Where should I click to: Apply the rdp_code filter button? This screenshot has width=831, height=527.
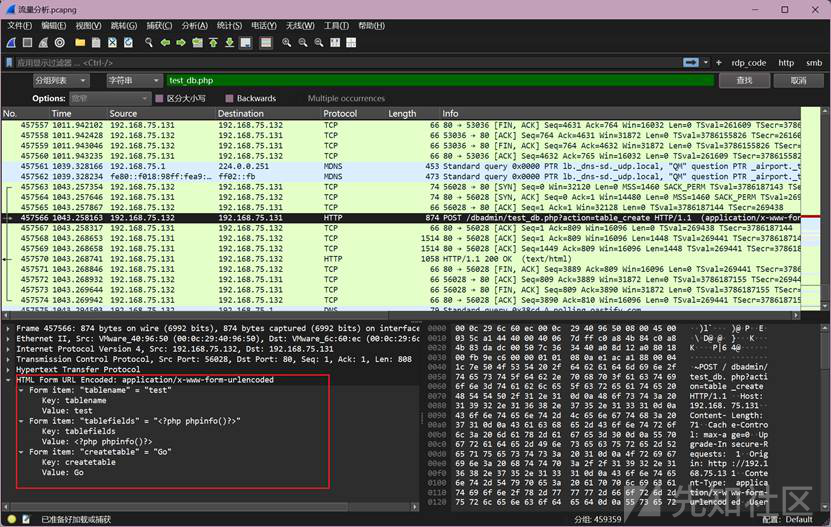click(x=748, y=63)
